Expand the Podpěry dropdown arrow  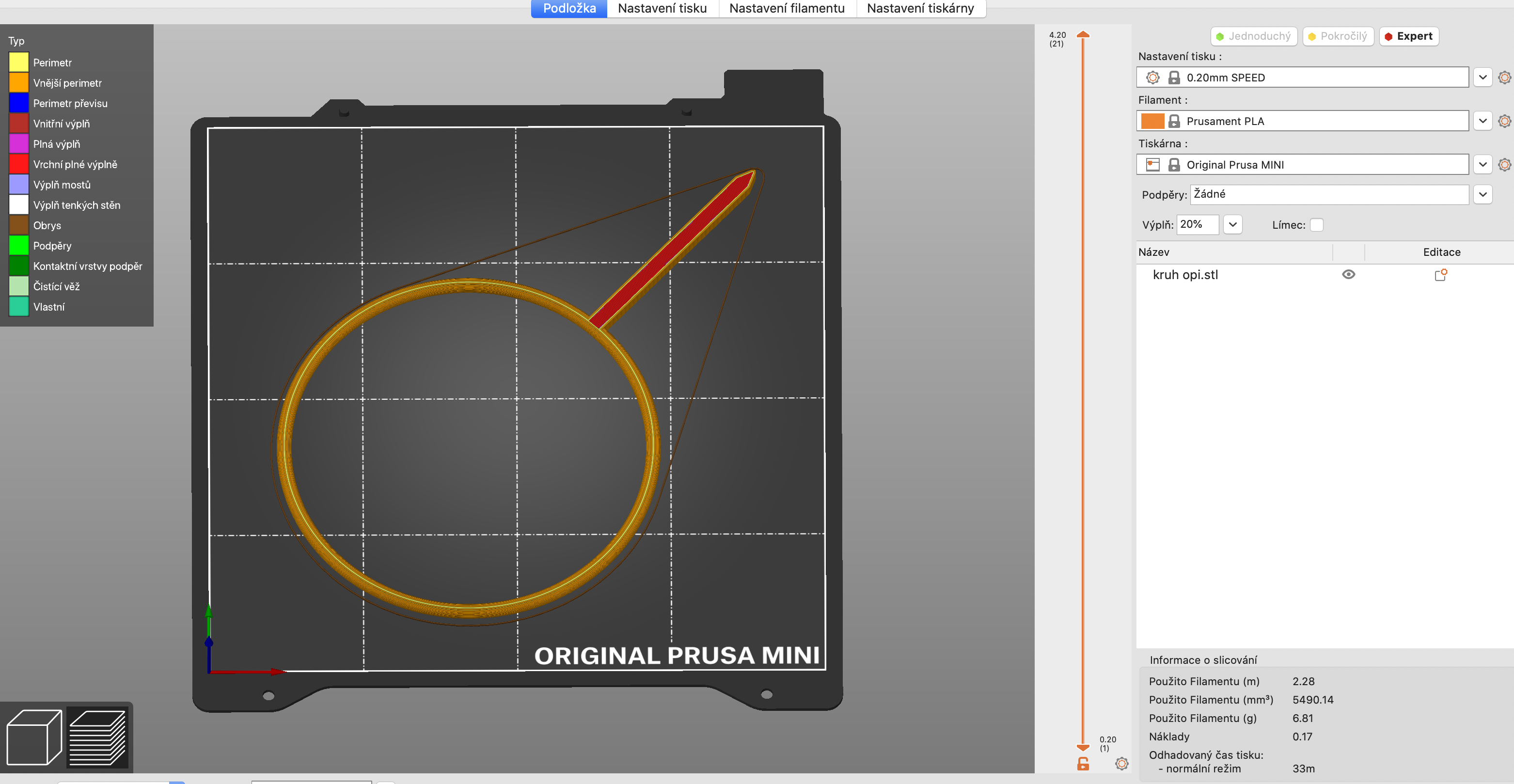click(x=1482, y=194)
